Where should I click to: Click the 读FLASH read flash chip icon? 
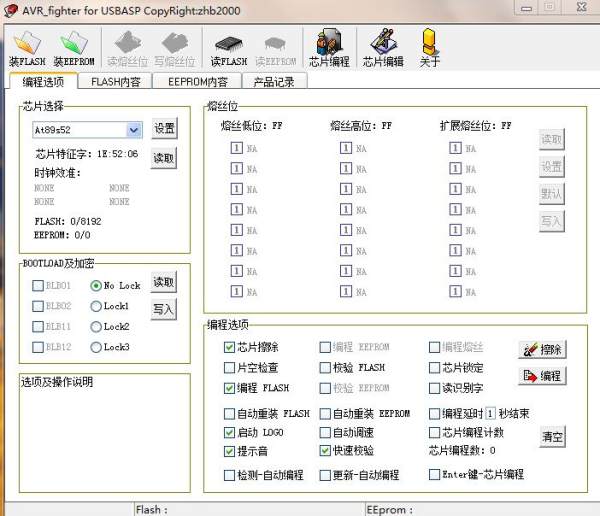click(227, 46)
